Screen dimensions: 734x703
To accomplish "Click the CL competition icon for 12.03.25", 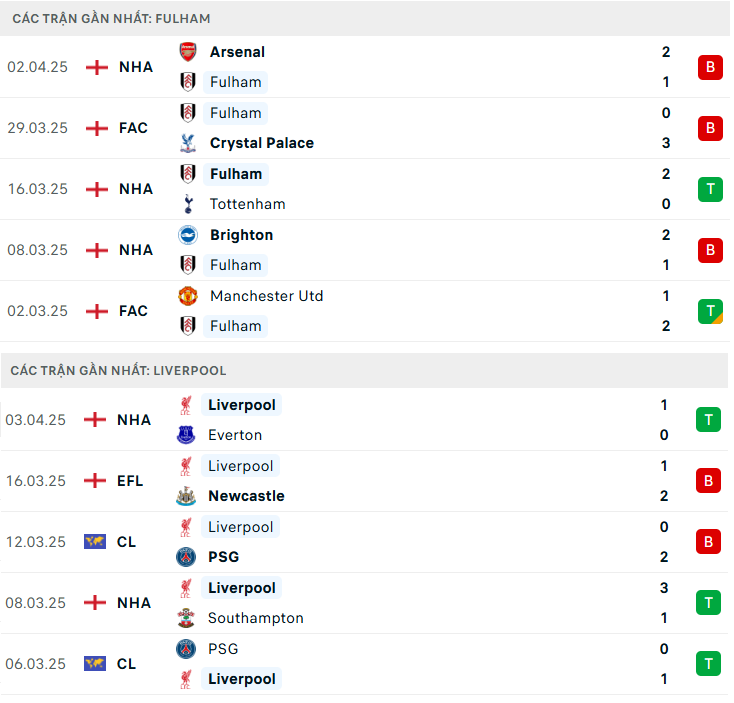I will coord(95,542).
